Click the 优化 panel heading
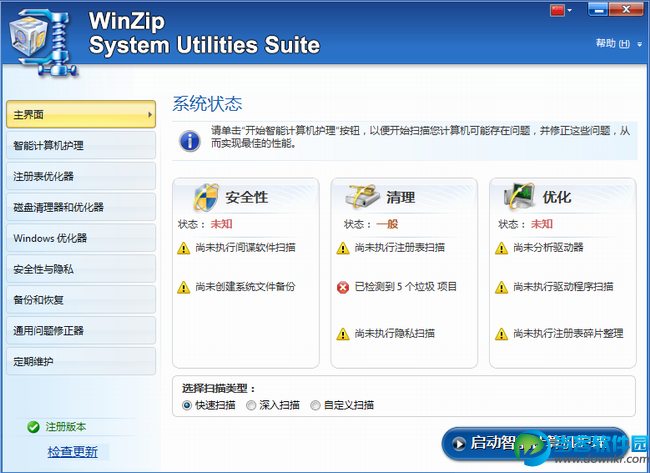This screenshot has width=650, height=473. [557, 197]
